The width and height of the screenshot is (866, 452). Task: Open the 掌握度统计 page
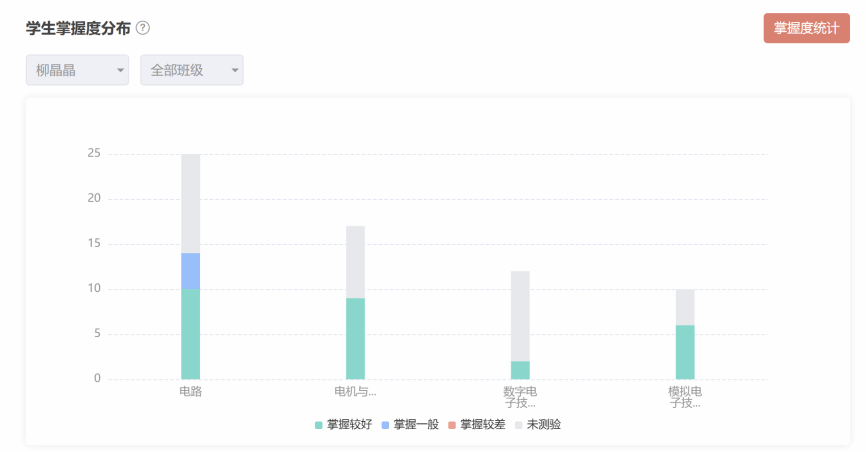click(x=806, y=28)
